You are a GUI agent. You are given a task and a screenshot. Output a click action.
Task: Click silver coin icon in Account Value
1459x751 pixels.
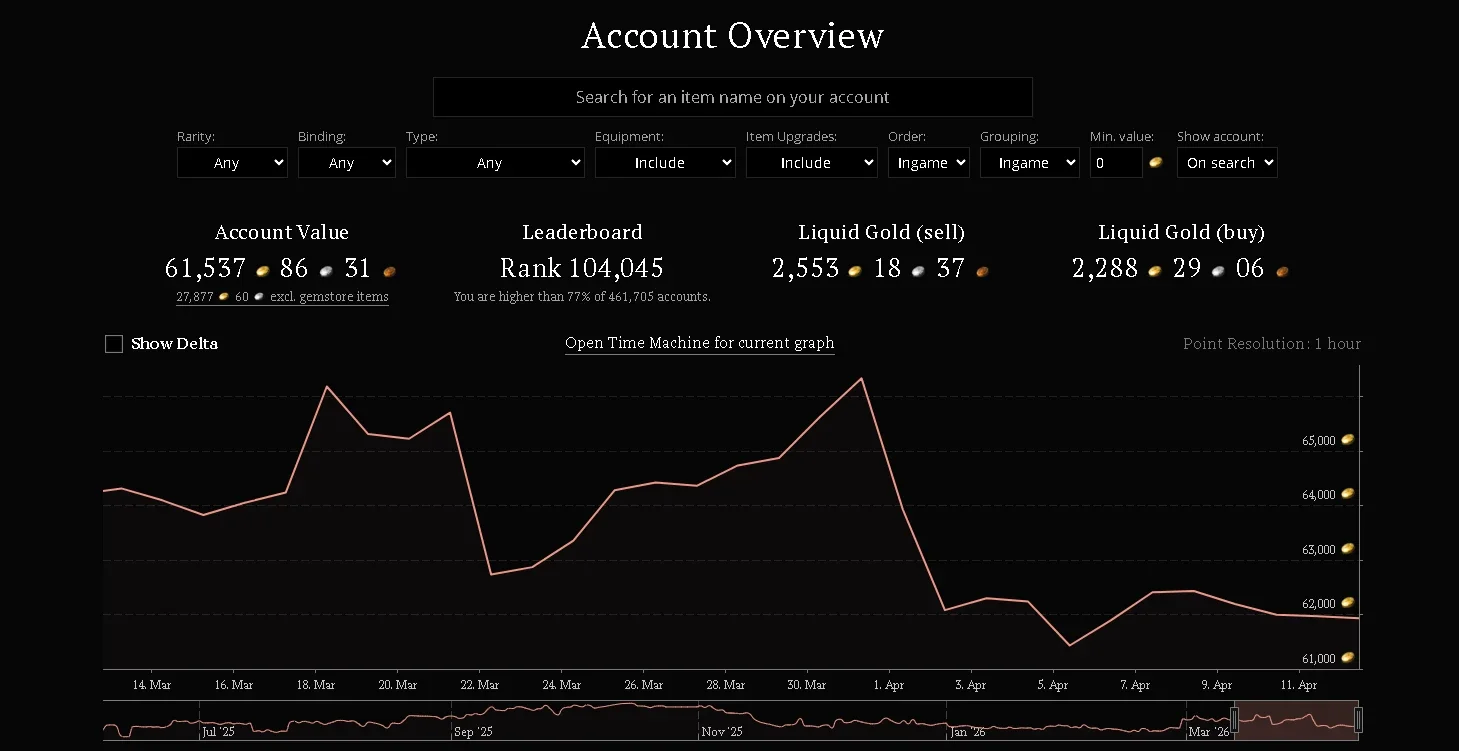(x=326, y=270)
